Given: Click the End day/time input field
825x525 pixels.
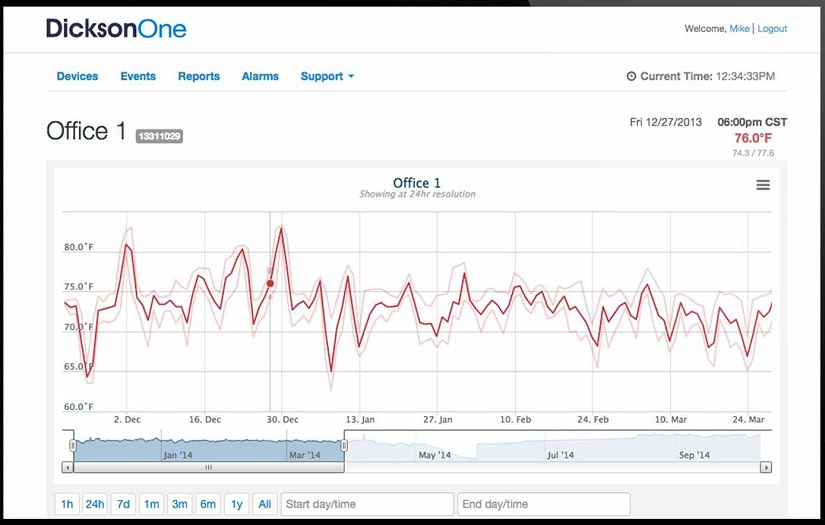Looking at the screenshot, I should click(544, 504).
